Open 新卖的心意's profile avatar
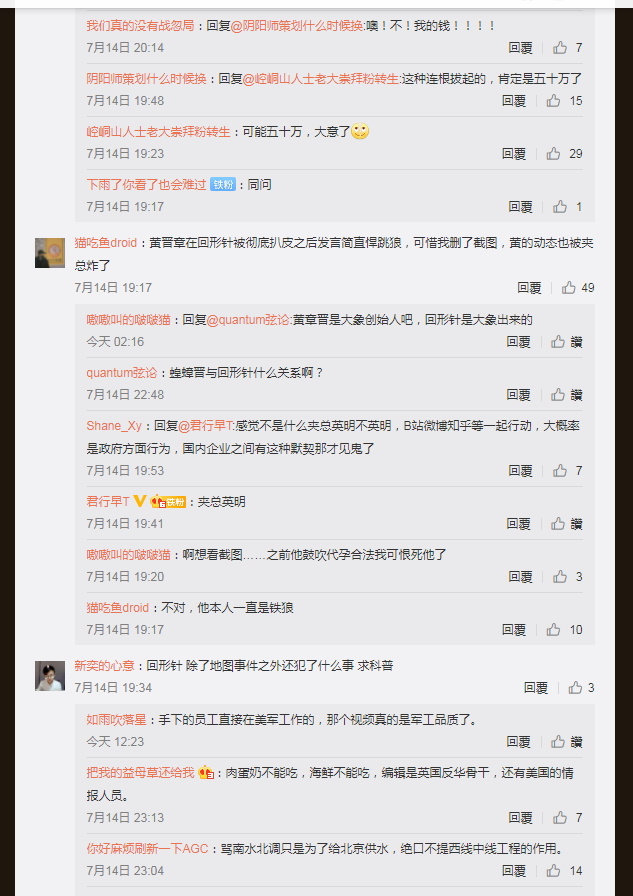633x896 pixels. (50, 675)
